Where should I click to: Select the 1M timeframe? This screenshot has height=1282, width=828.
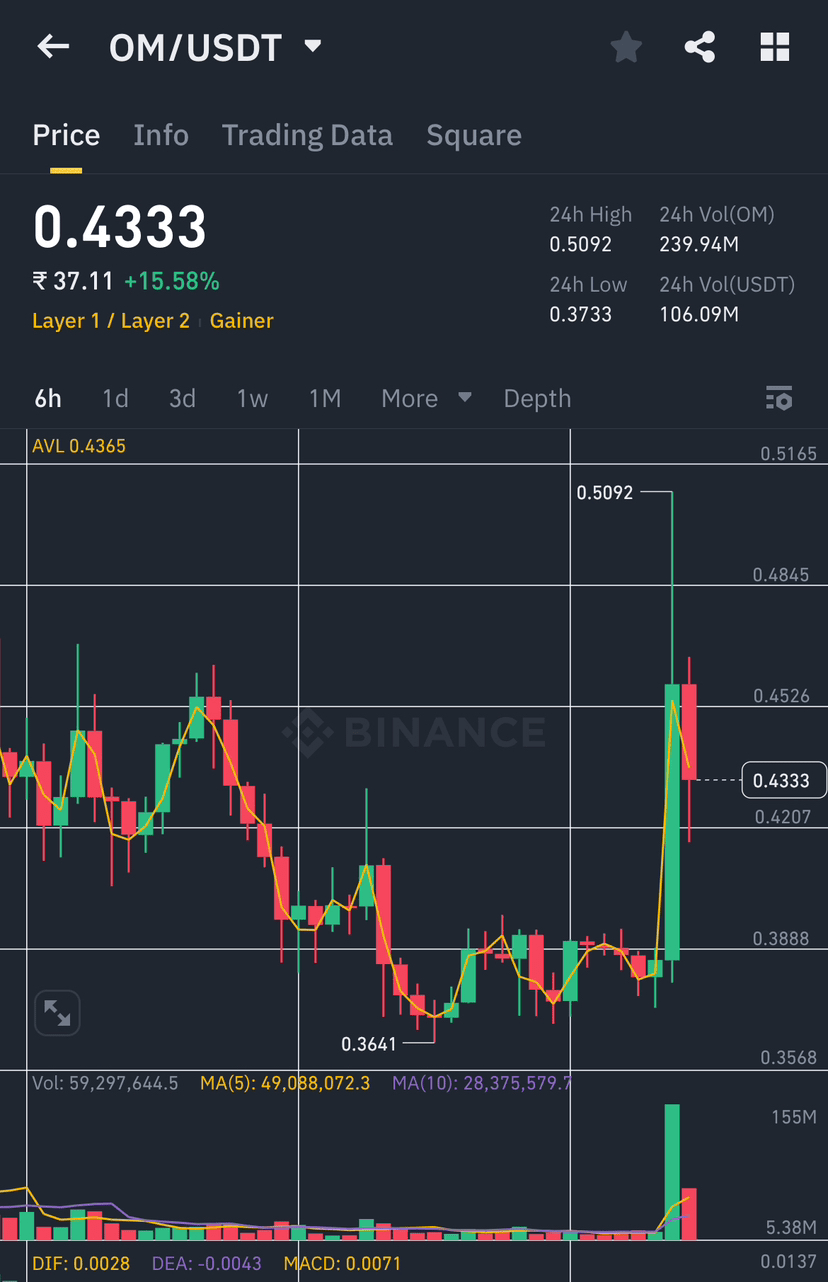coord(325,398)
